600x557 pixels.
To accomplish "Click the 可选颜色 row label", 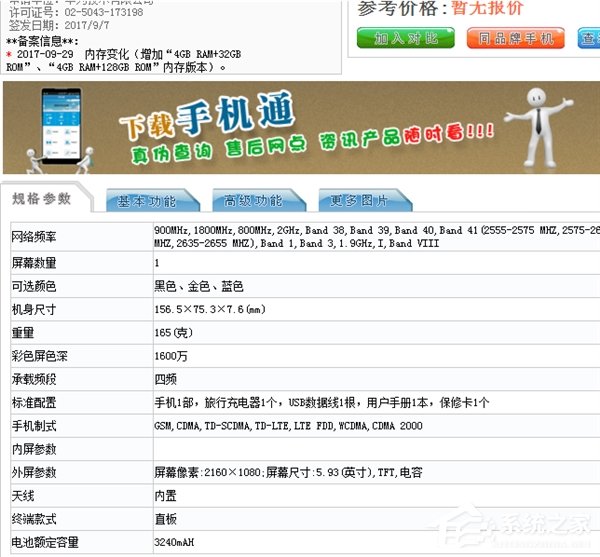I will tap(34, 286).
